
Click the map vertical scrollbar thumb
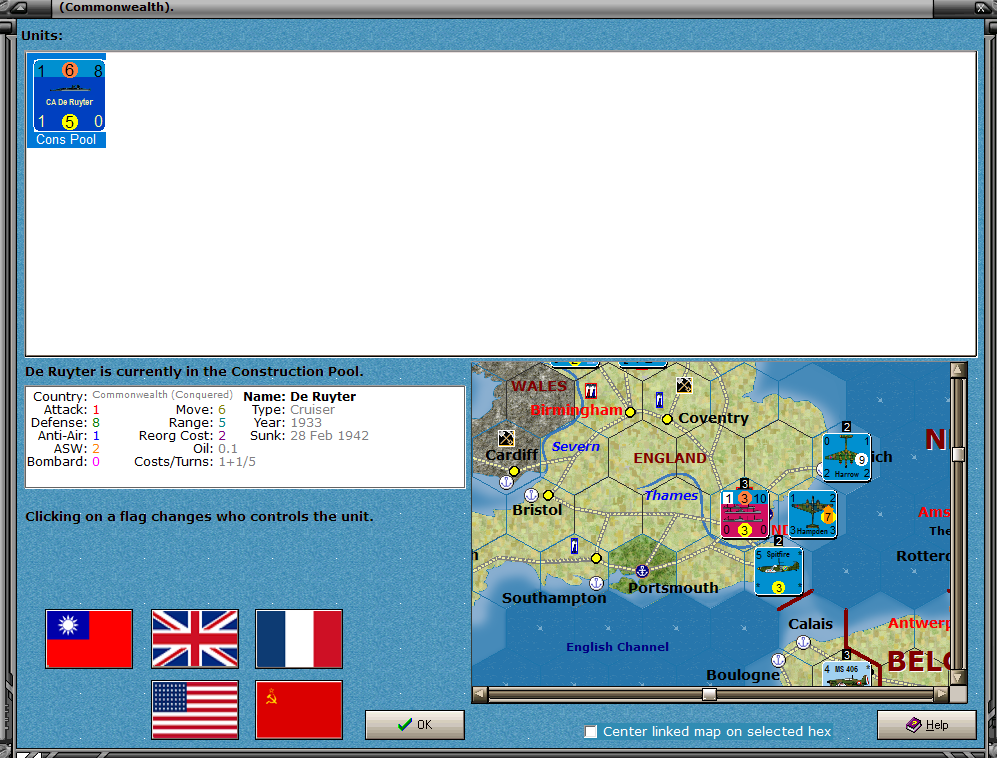958,454
